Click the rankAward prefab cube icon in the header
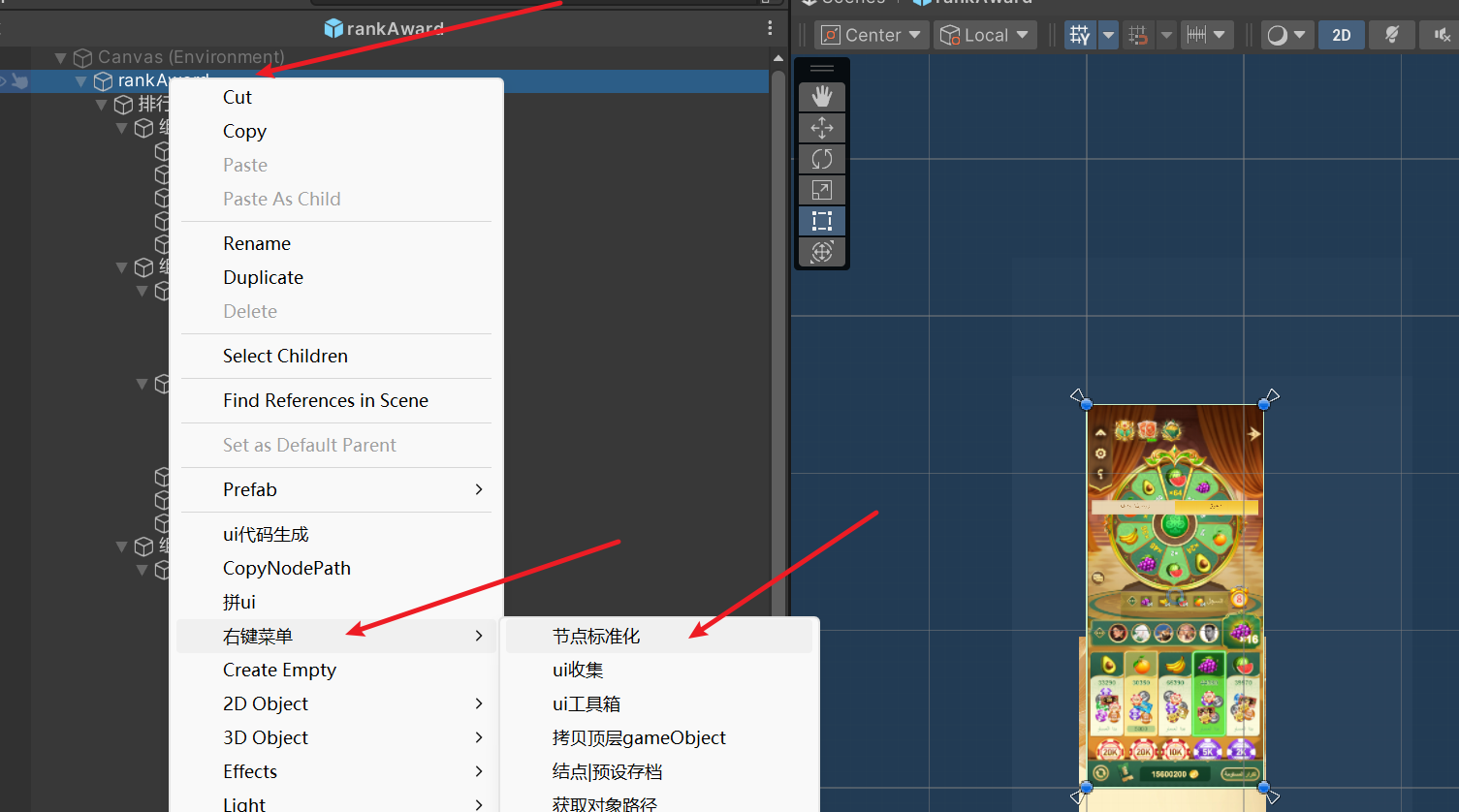 [333, 28]
